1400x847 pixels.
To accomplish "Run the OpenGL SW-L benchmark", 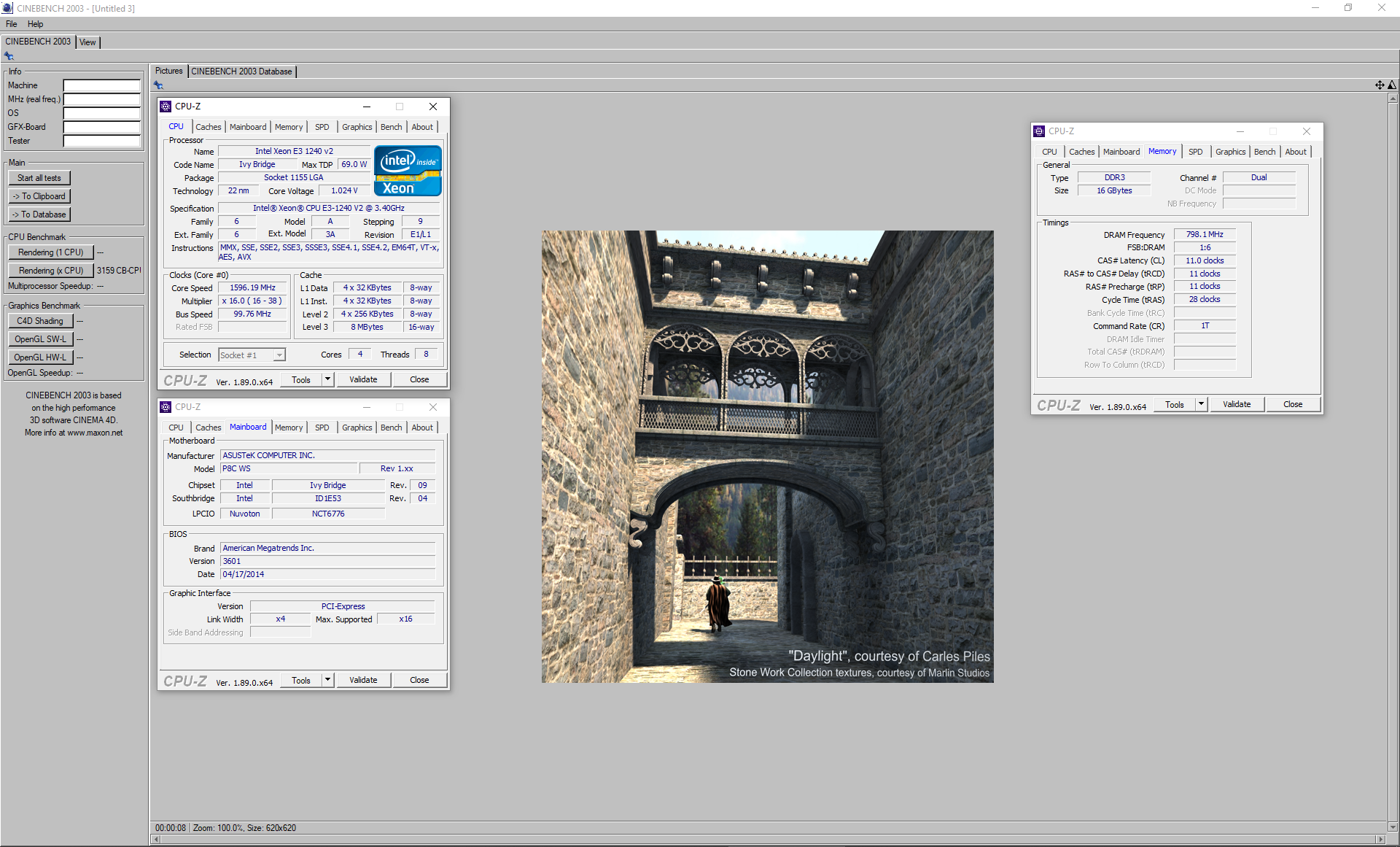I will 40,339.
